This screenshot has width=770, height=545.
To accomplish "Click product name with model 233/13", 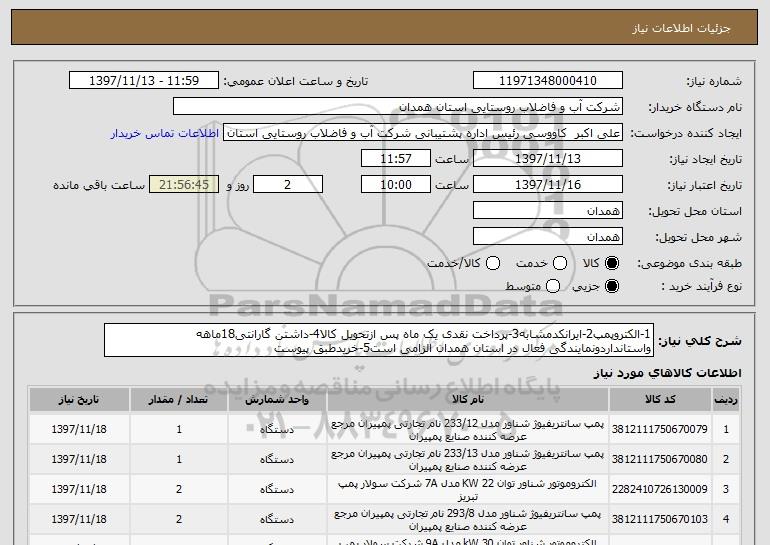I will [468, 460].
